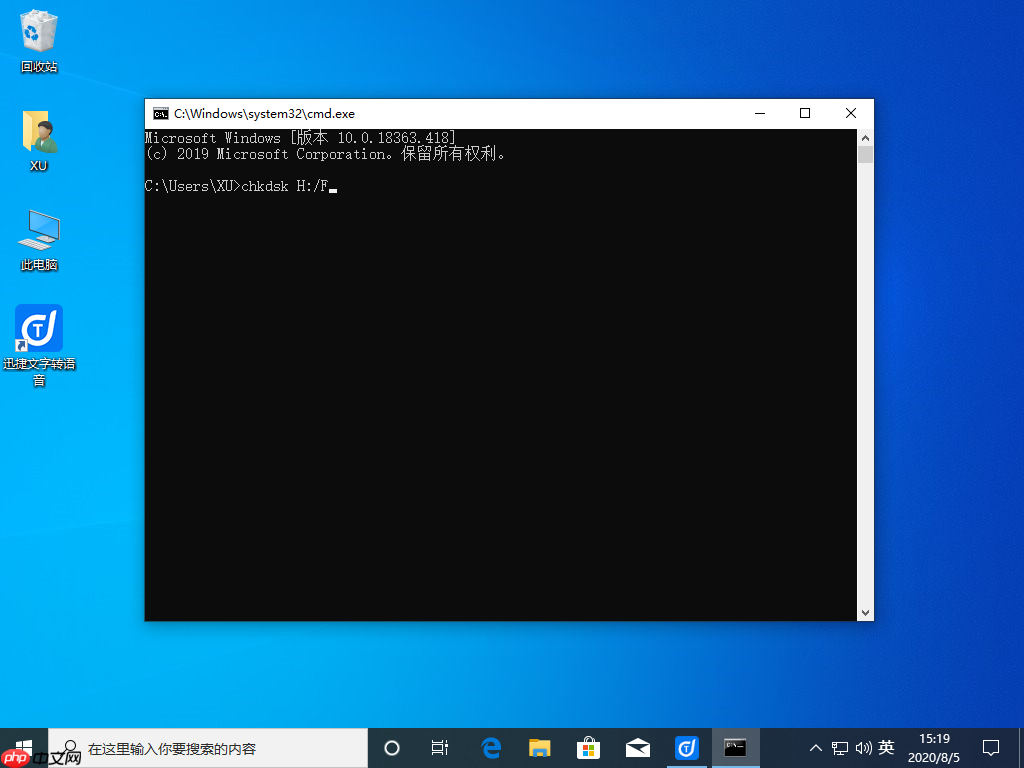Expand hidden tray icons with the chevron

816,747
